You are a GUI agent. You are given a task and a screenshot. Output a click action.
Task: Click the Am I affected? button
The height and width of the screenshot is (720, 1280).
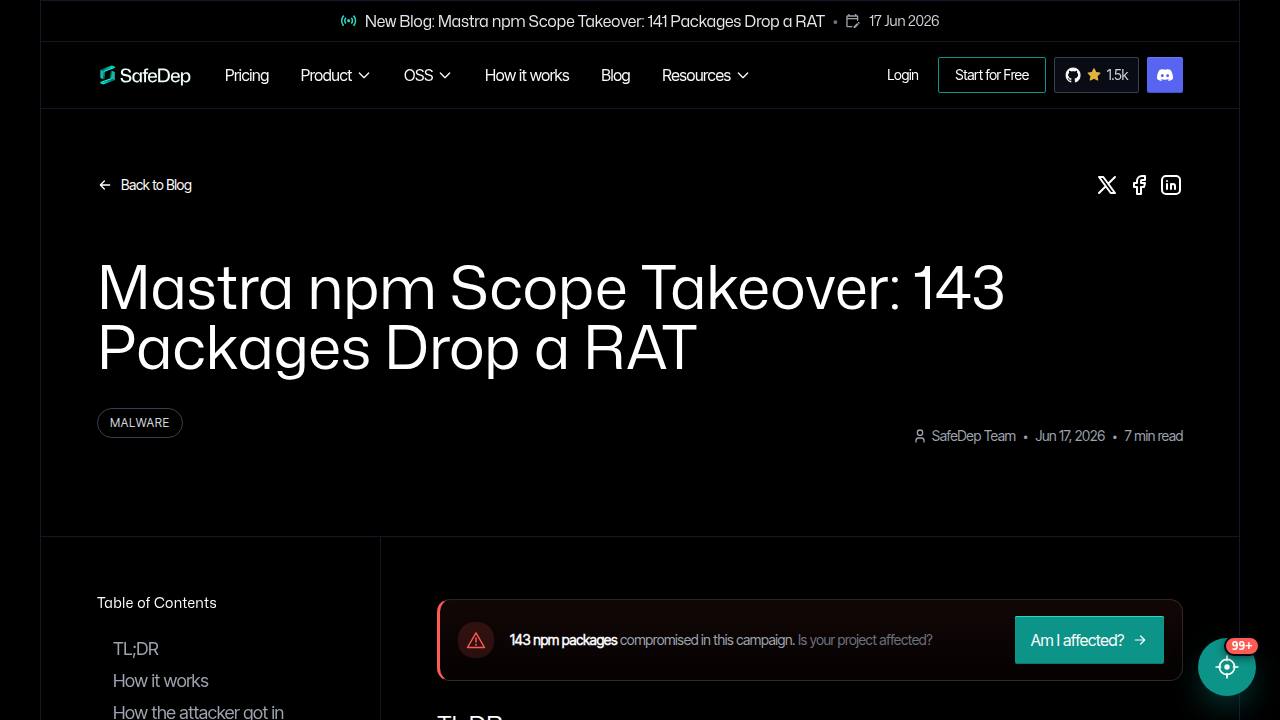pos(1089,640)
